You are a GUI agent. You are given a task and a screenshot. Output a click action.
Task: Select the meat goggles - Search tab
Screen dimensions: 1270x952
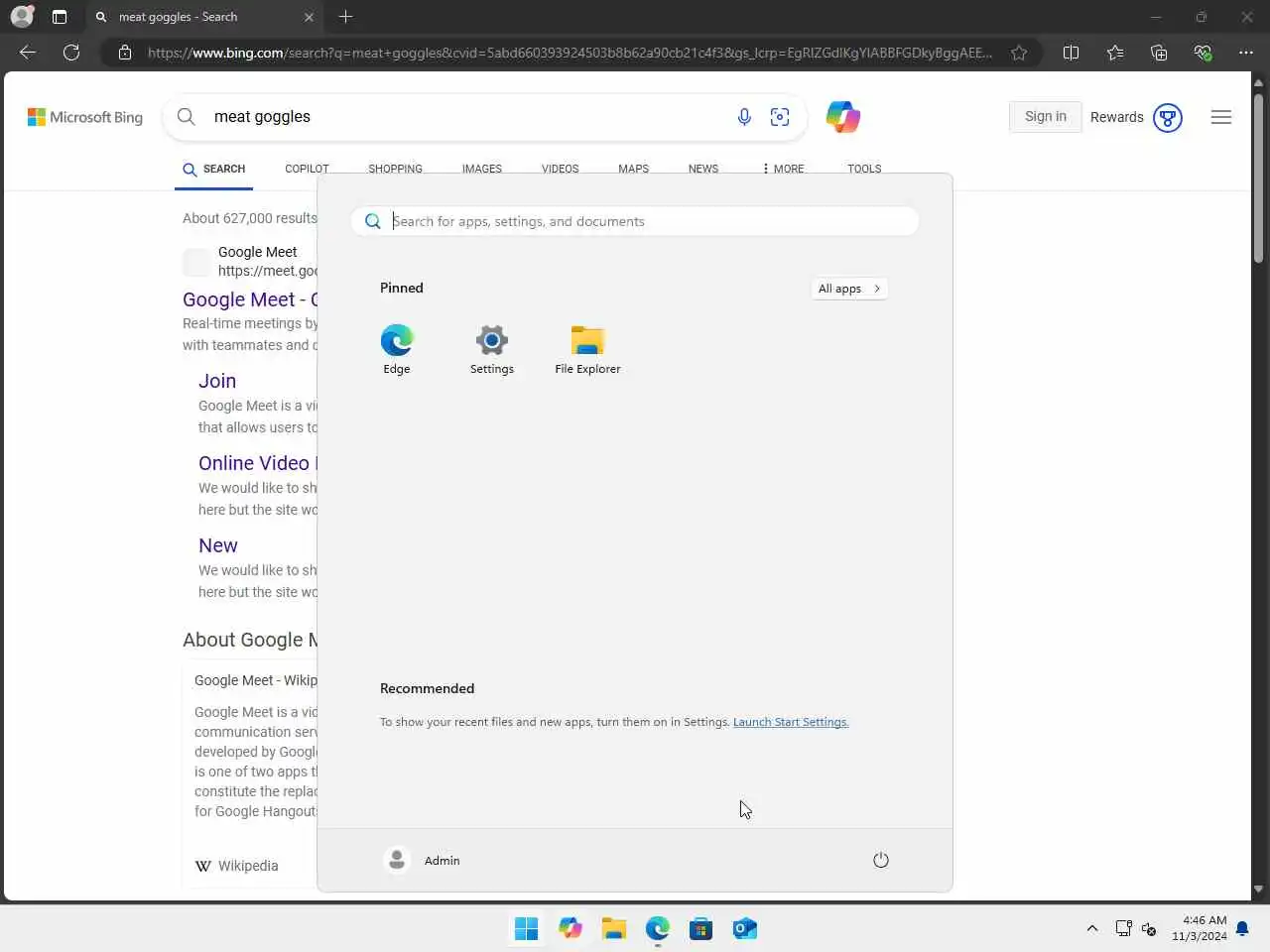203,17
